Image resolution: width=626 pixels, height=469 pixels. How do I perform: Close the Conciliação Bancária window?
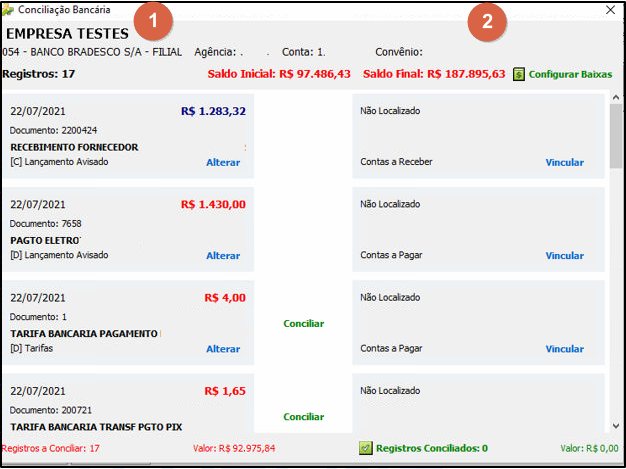(x=610, y=10)
